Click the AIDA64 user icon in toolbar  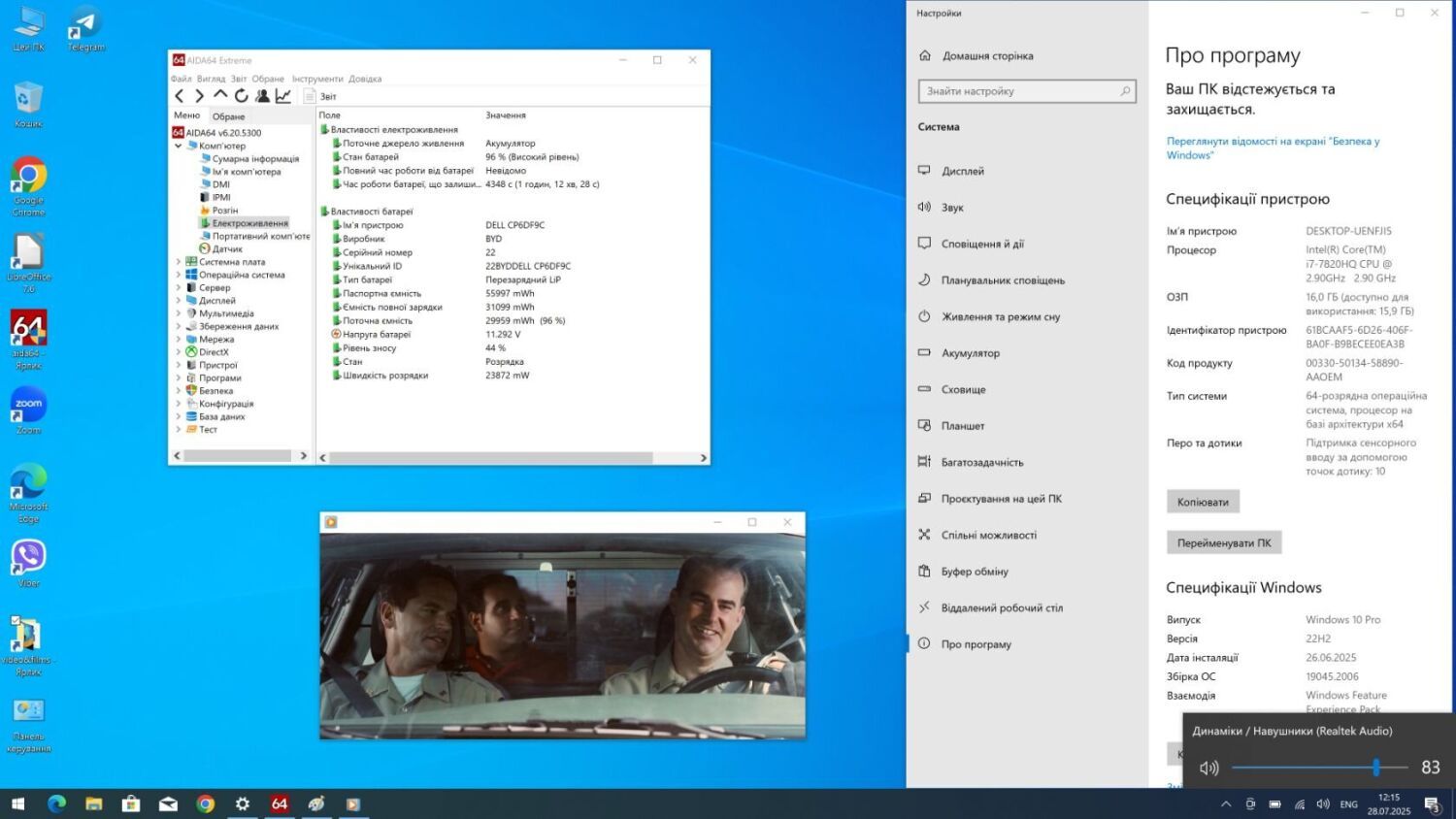pyautogui.click(x=262, y=96)
